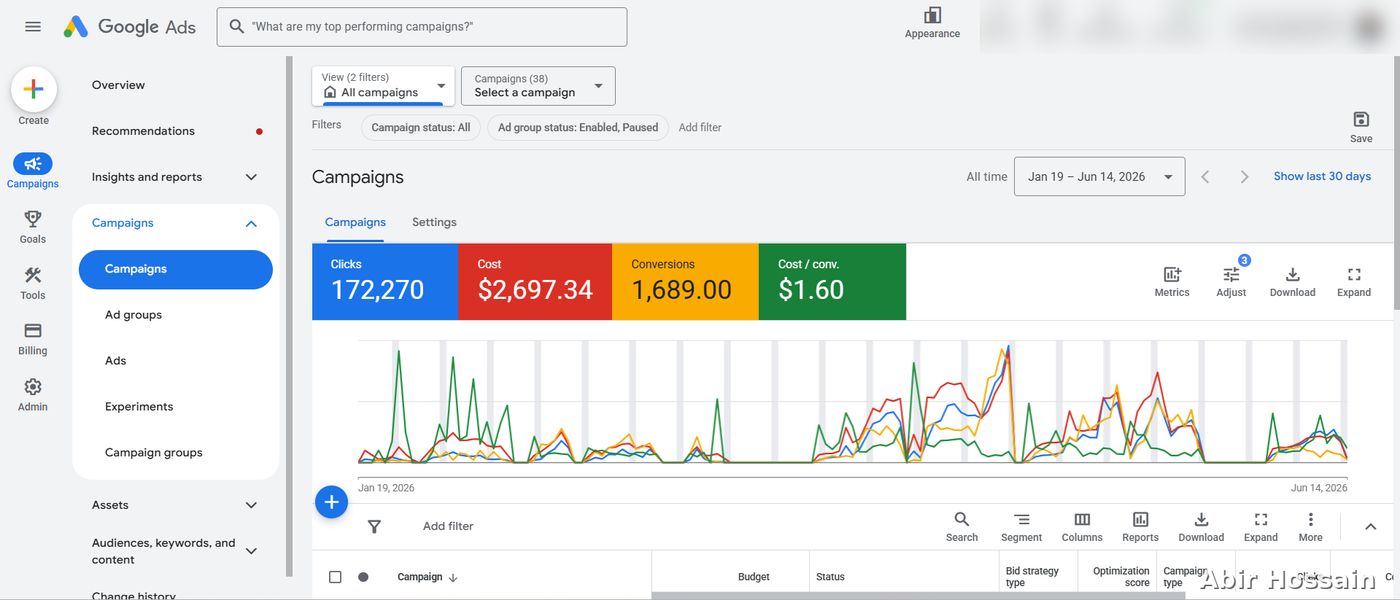Collapse the chart with up chevron
This screenshot has height=600, width=1400.
[x=1370, y=527]
